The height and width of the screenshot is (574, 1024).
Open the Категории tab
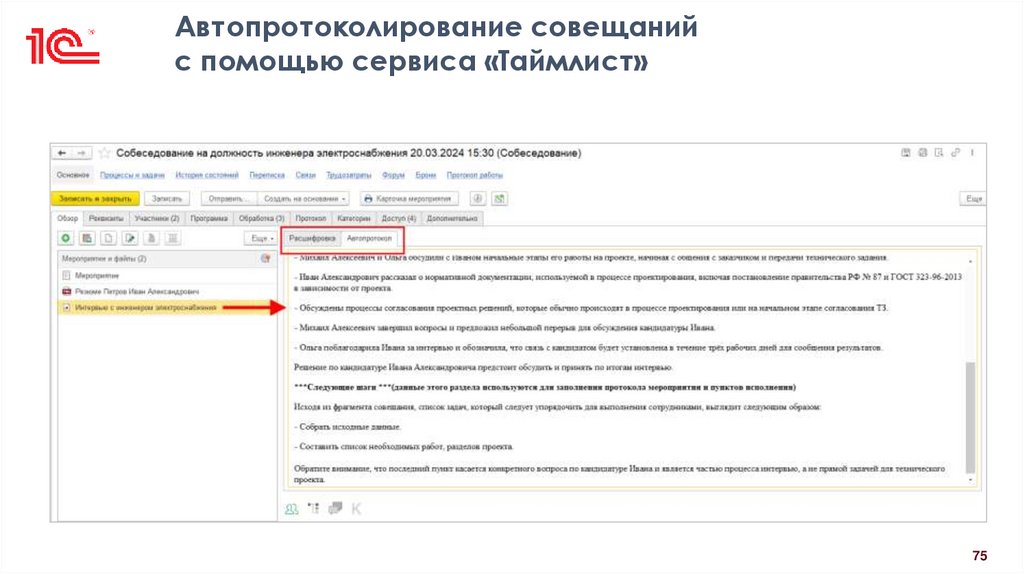354,219
